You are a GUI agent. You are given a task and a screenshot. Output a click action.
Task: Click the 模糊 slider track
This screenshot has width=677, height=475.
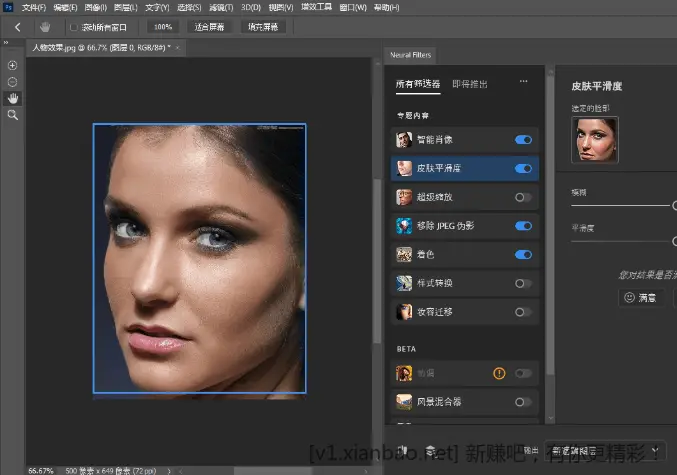624,206
